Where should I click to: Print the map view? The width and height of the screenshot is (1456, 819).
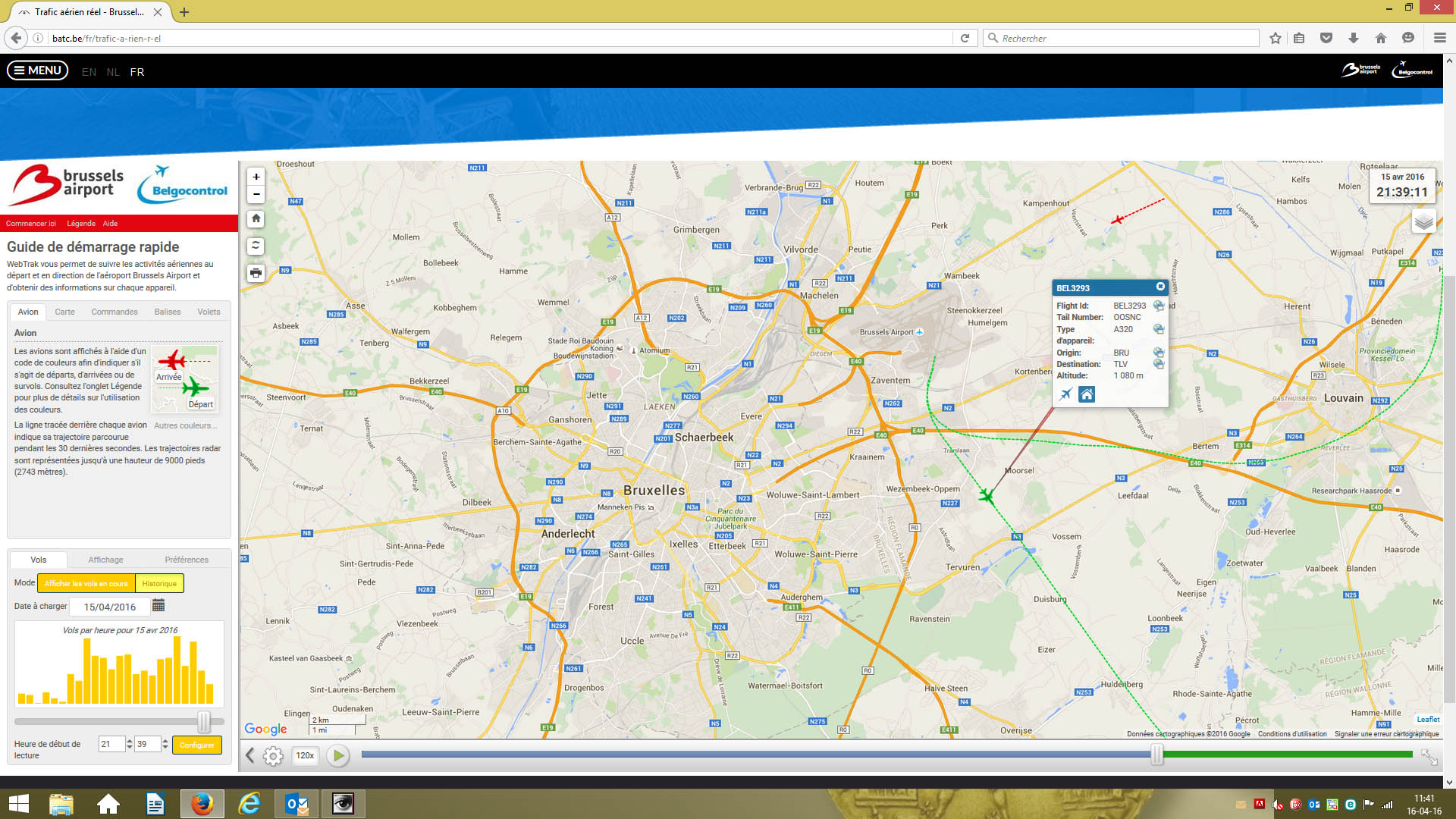click(256, 273)
